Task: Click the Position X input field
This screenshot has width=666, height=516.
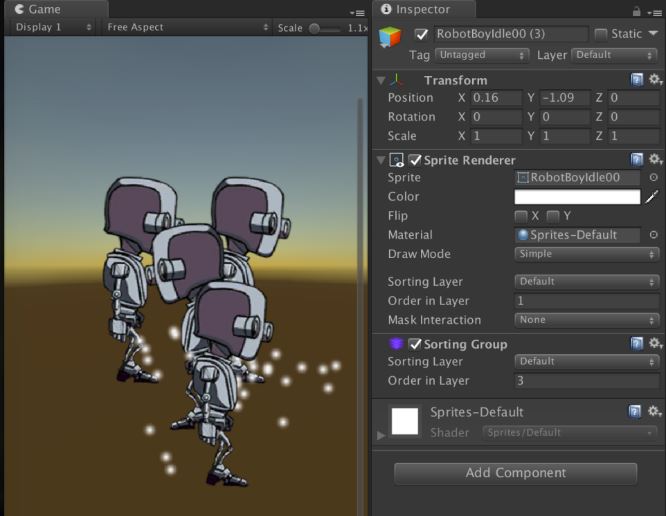Action: pyautogui.click(x=496, y=98)
